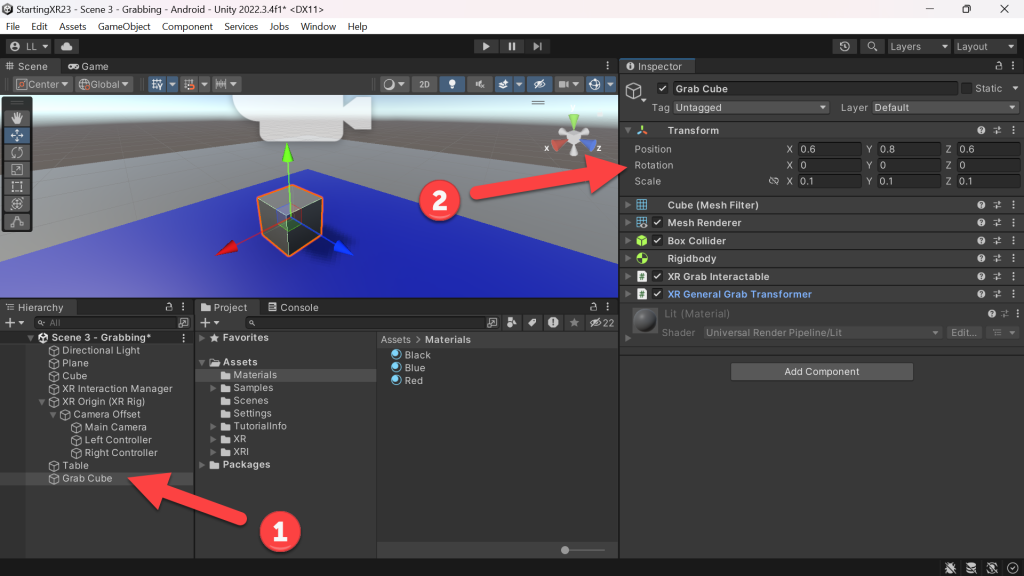Disable the Box Collider component checkbox

click(658, 241)
